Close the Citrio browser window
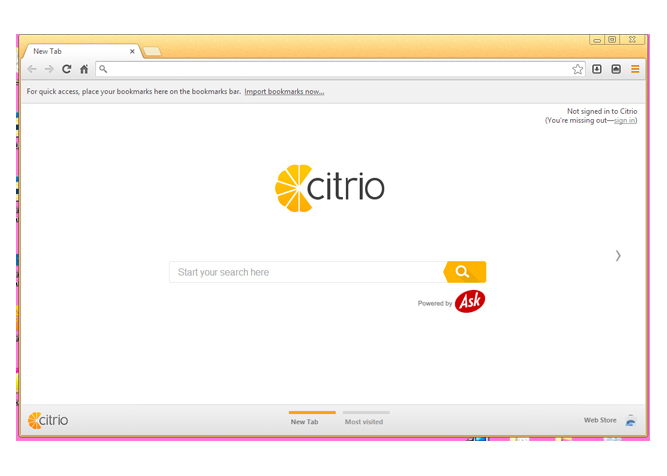667x476 pixels. (x=632, y=40)
